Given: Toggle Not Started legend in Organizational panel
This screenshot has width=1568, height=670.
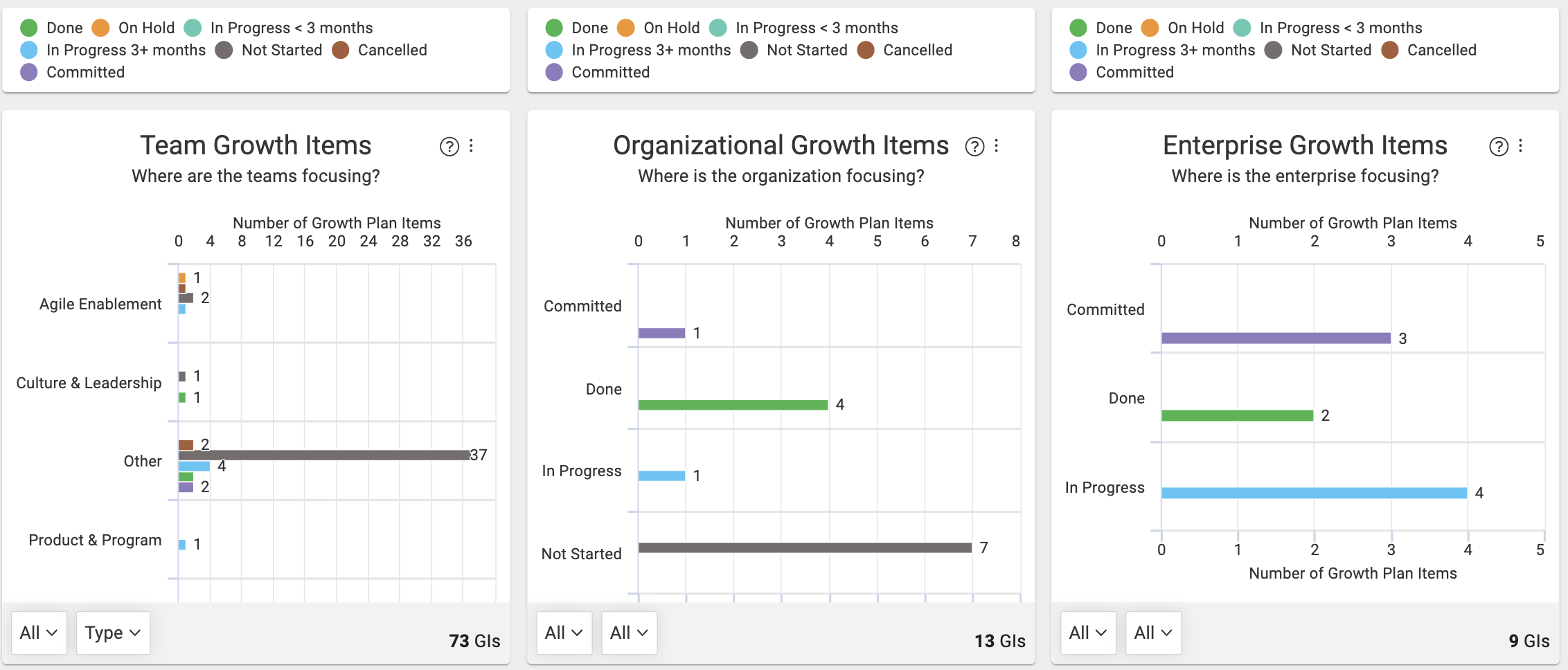Looking at the screenshot, I should pos(794,50).
